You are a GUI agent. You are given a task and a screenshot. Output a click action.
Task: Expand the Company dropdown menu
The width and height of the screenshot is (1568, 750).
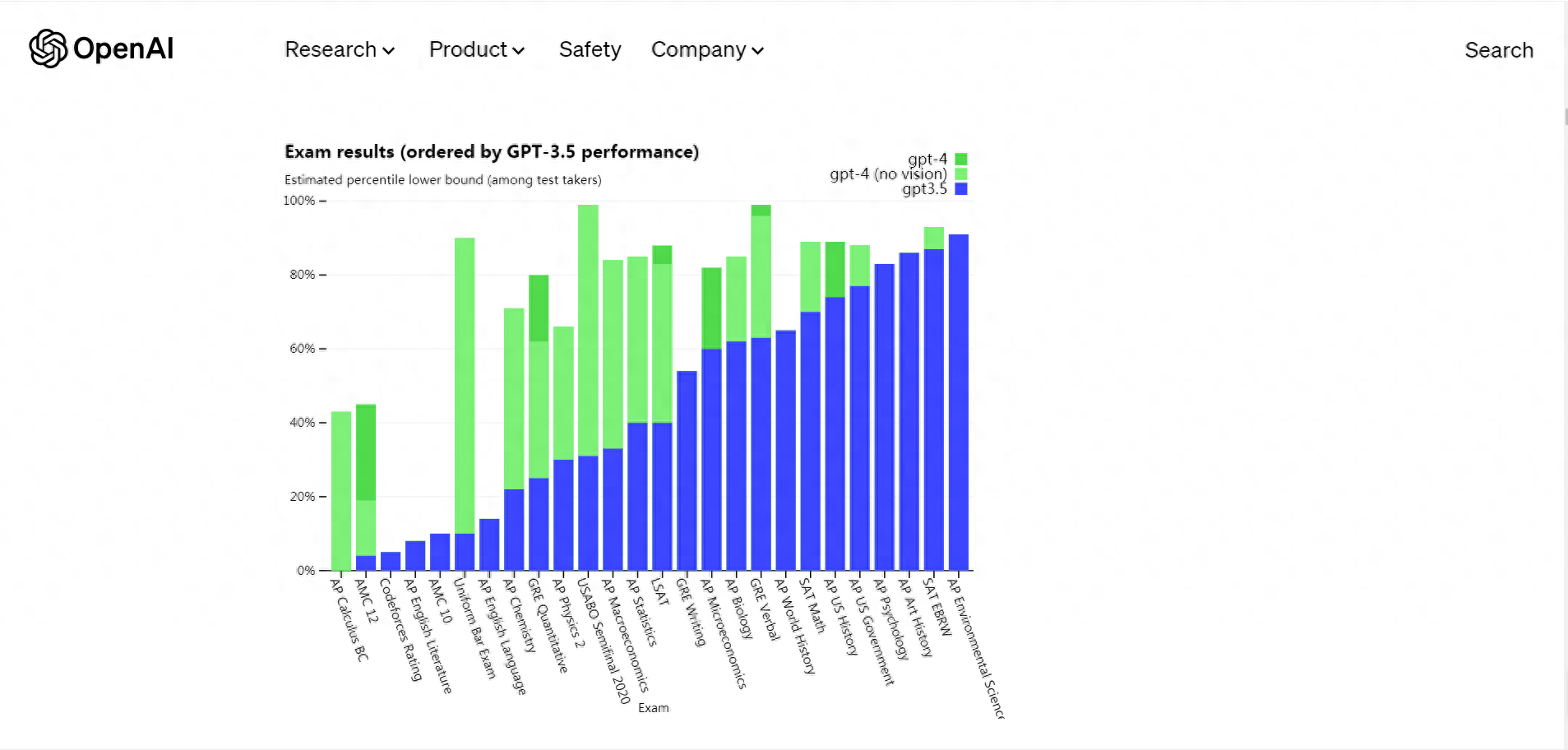(x=707, y=50)
